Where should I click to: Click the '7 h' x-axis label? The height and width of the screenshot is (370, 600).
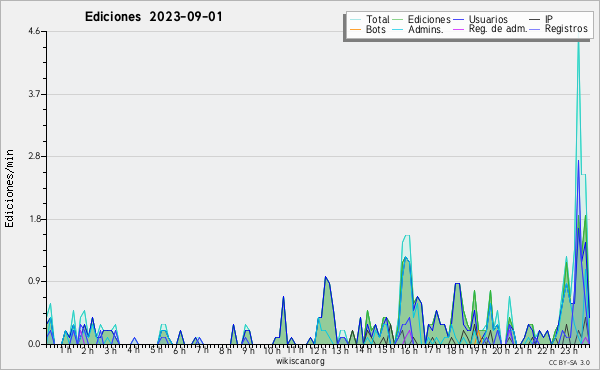pyautogui.click(x=202, y=350)
